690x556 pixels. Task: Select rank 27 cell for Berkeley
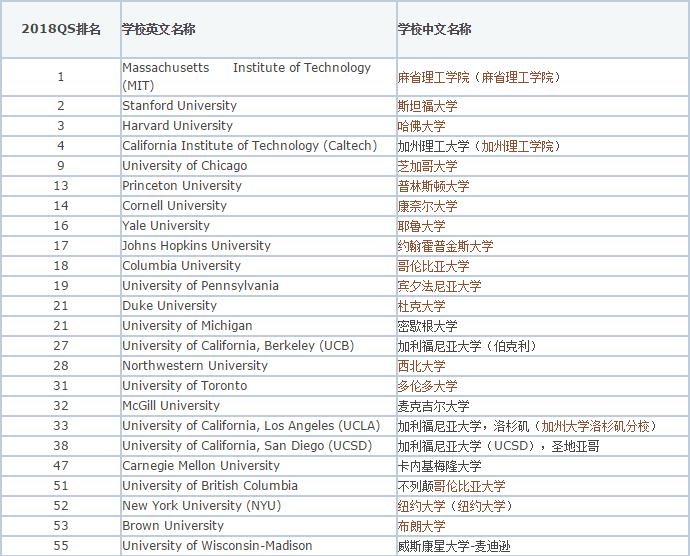point(61,346)
